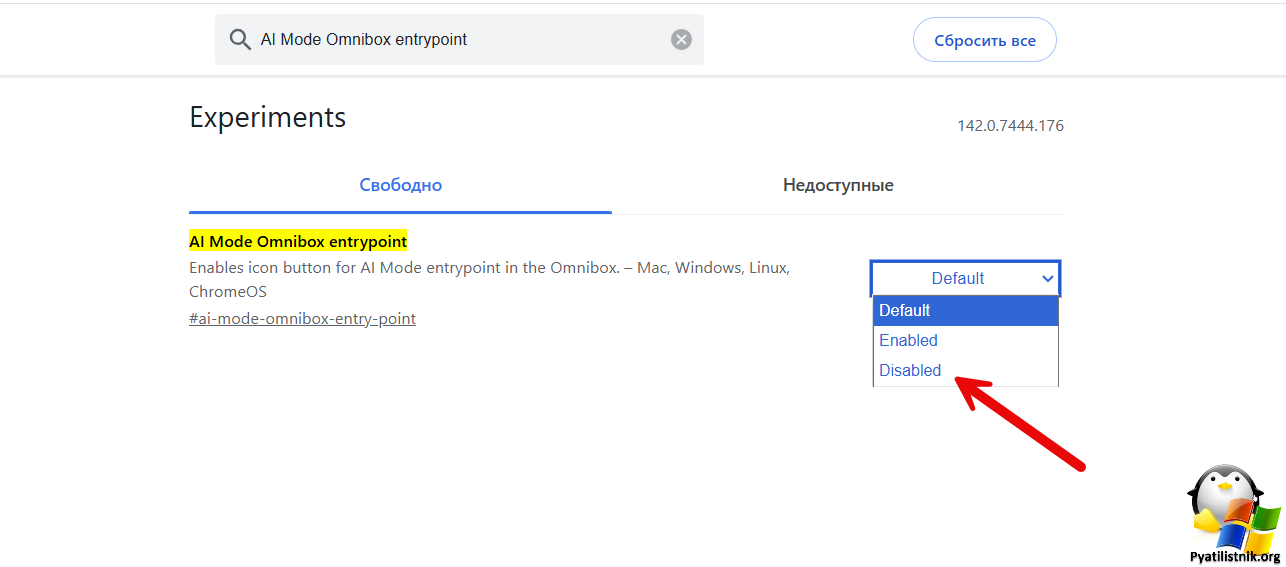Clear the flags search field
This screenshot has width=1286, height=567.
681,40
